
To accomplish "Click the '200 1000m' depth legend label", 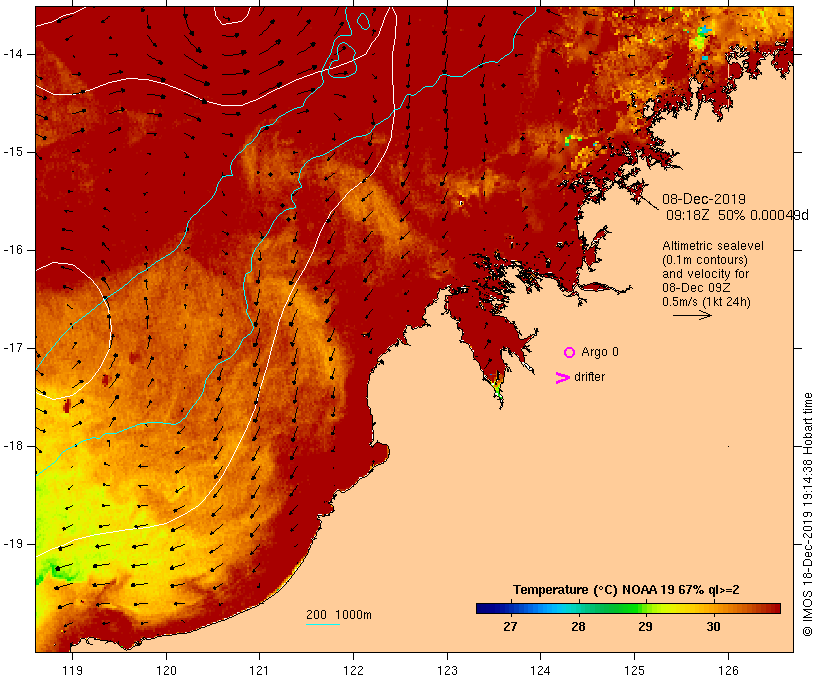I will tap(339, 615).
